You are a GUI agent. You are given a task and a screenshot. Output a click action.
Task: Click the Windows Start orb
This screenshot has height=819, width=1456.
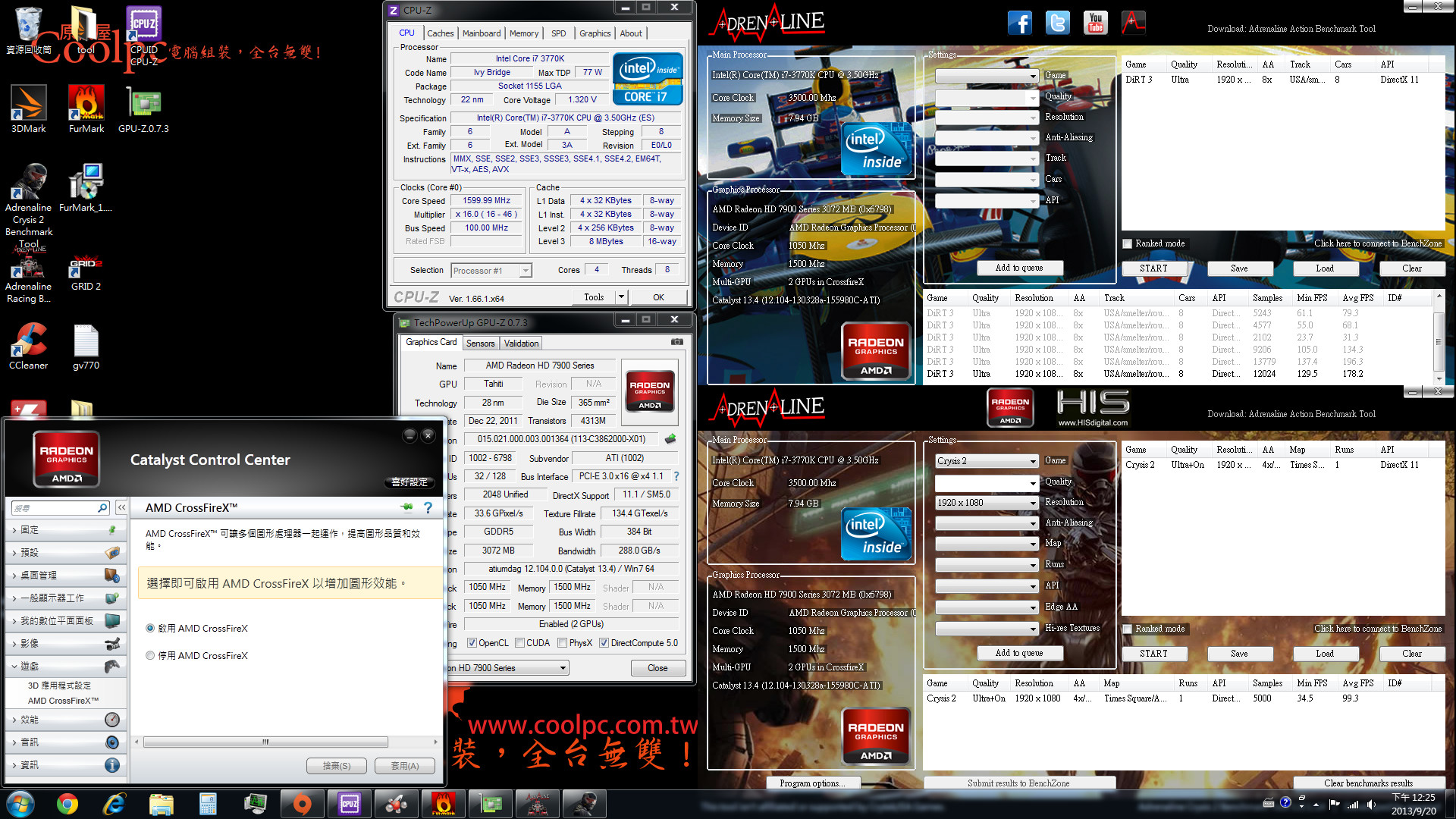[x=20, y=804]
